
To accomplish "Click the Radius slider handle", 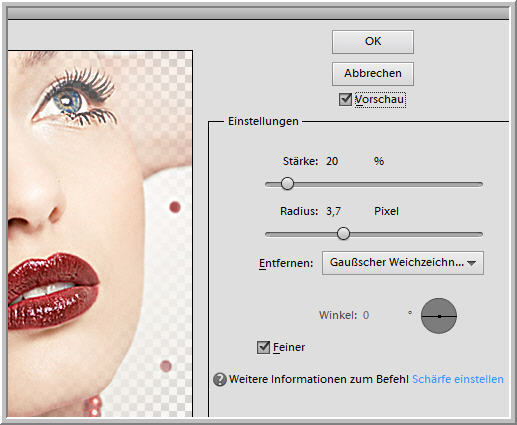I will 343,234.
